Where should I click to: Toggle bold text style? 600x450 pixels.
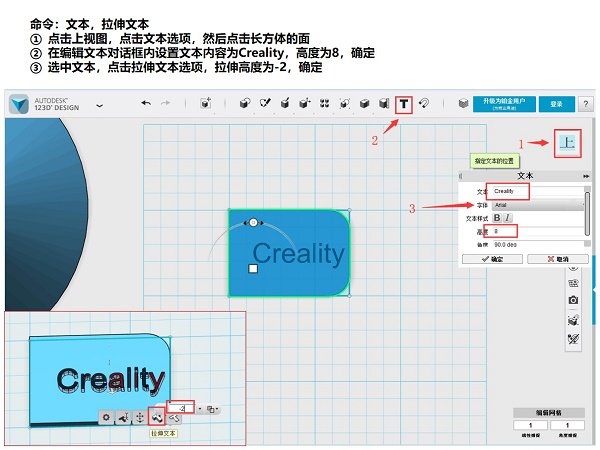point(497,218)
